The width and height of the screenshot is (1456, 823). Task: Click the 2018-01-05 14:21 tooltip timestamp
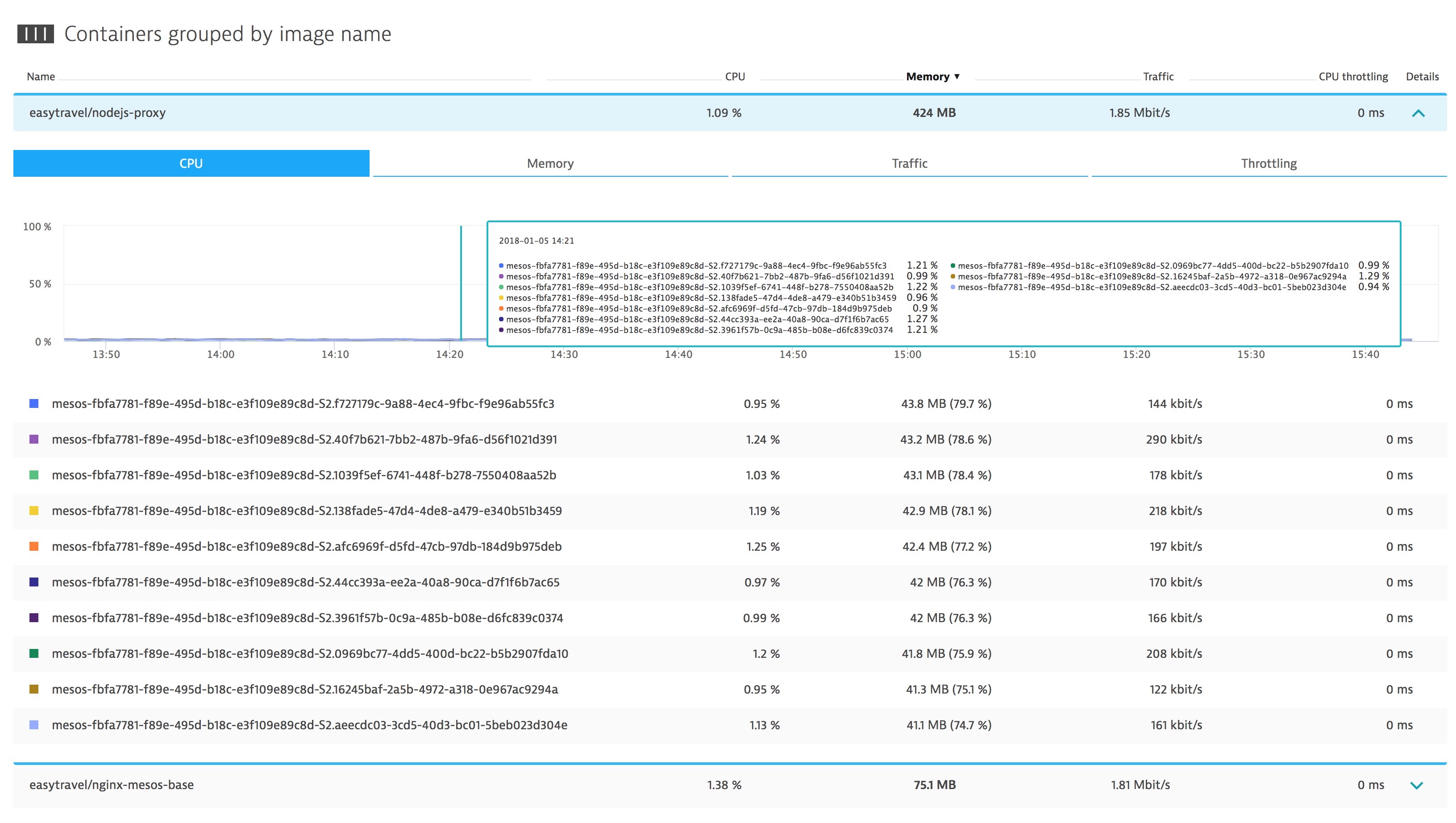(x=537, y=241)
